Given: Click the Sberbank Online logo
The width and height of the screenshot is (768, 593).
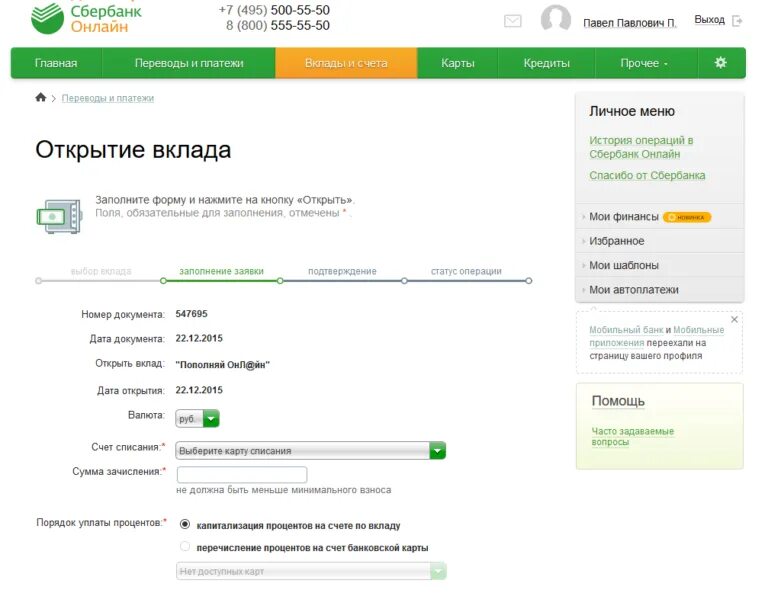Looking at the screenshot, I should [86, 18].
